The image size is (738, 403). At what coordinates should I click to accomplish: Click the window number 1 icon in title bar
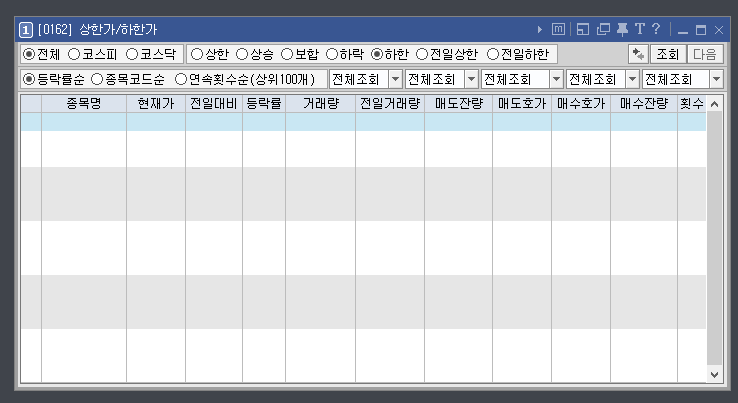25,30
